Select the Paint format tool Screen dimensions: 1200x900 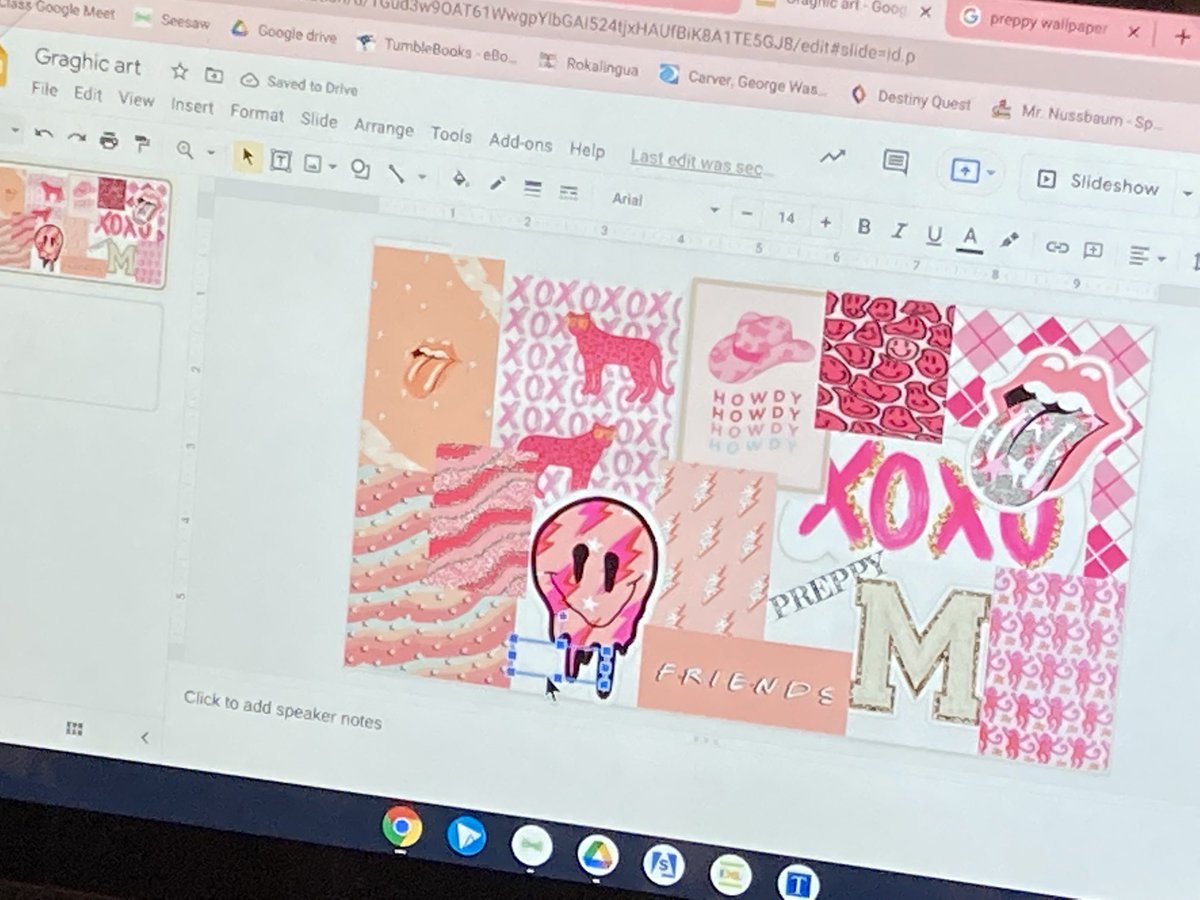(142, 143)
